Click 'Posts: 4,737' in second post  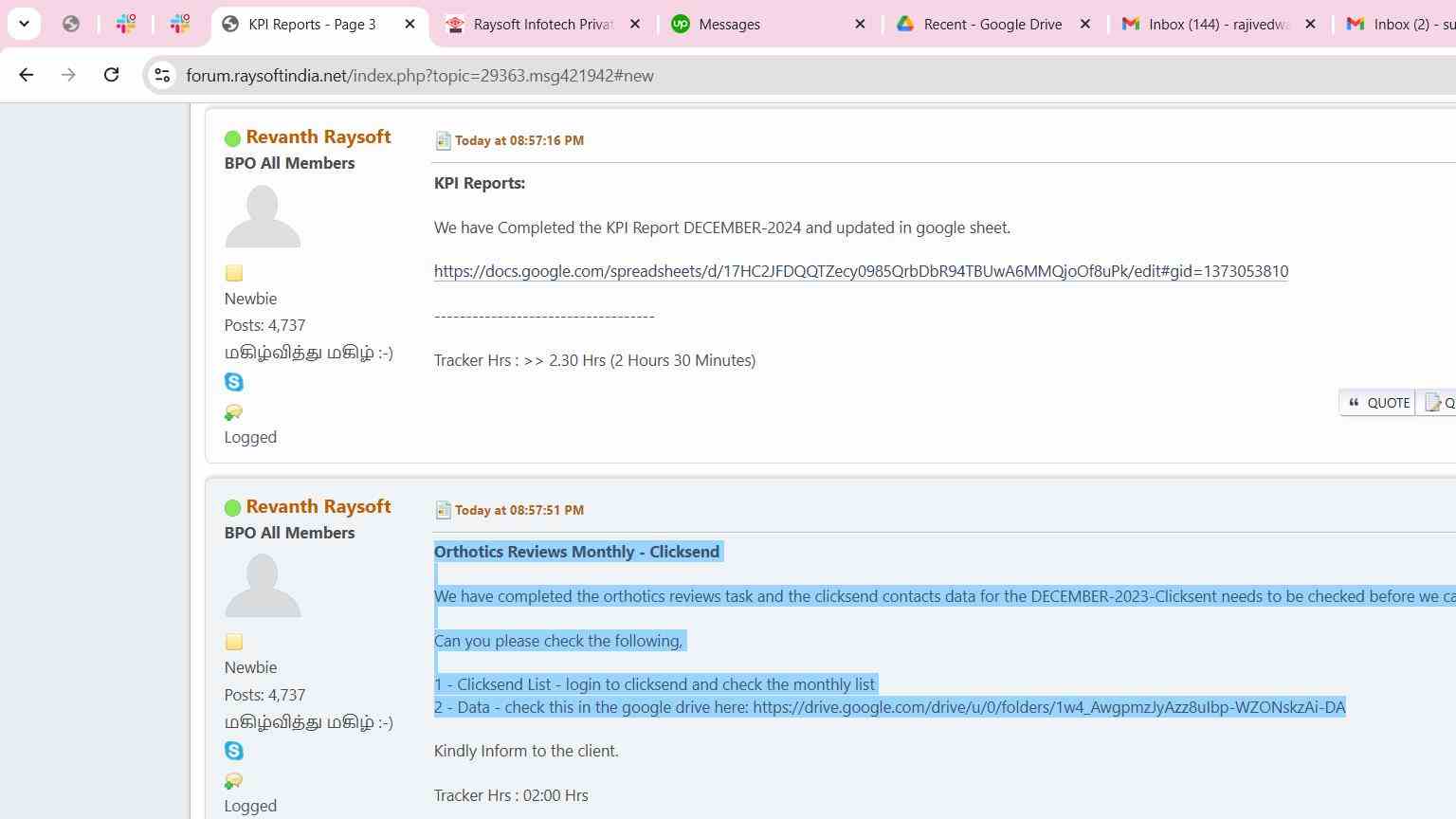coord(264,695)
